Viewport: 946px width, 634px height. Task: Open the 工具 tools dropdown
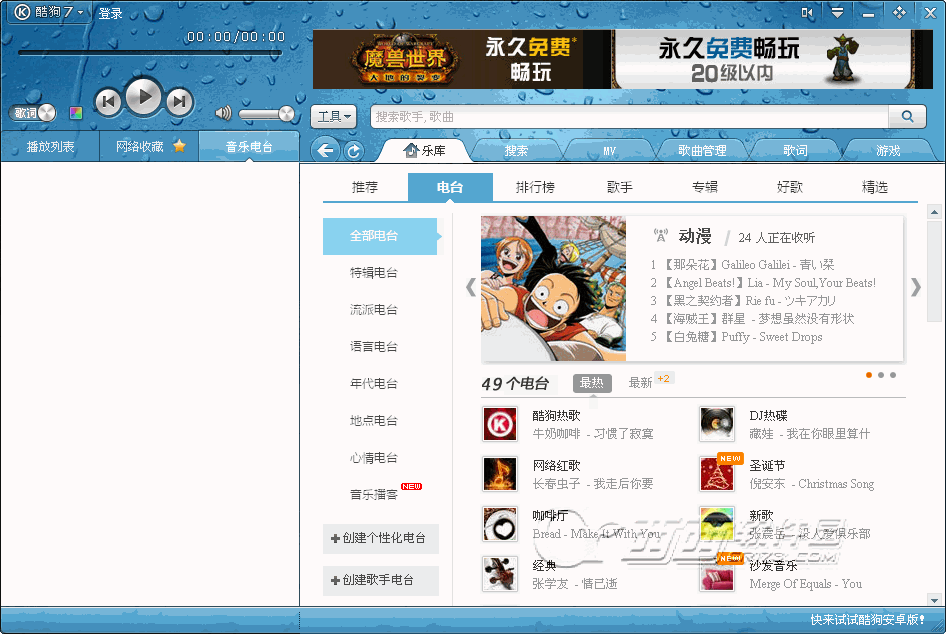click(334, 116)
